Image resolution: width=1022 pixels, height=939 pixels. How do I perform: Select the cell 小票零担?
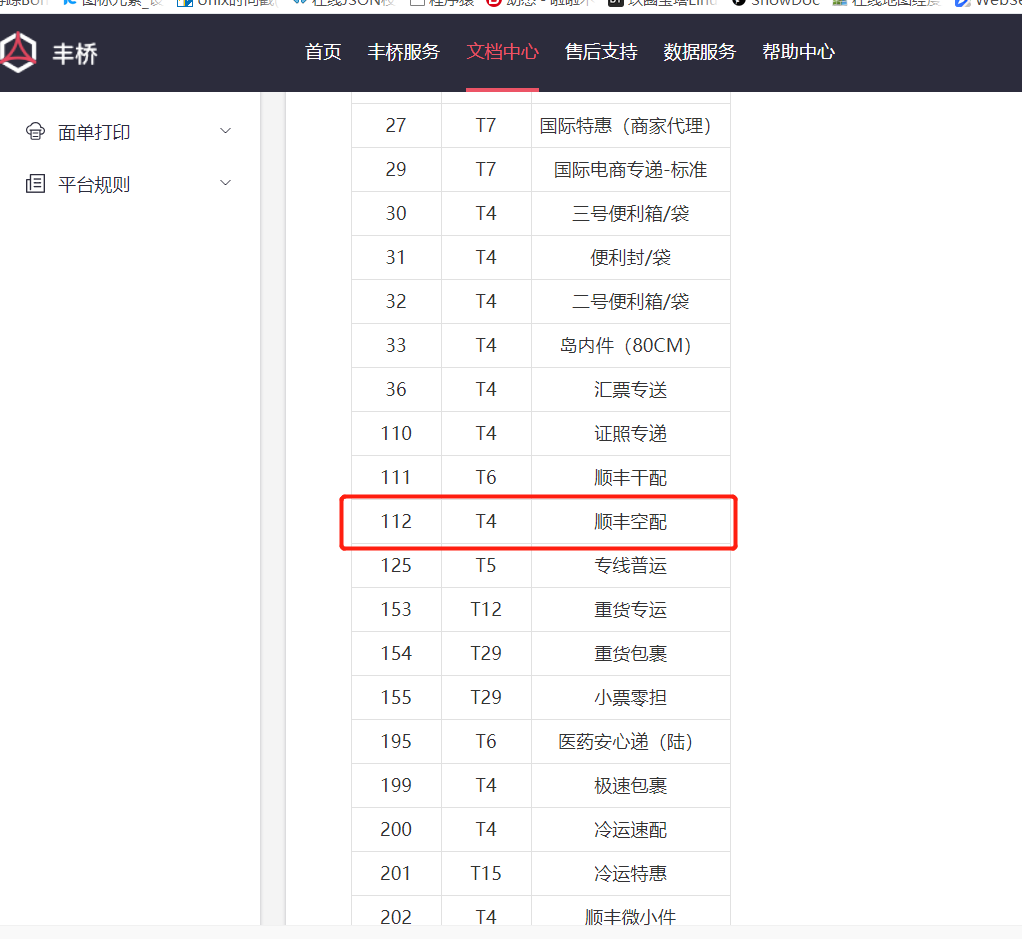coord(630,697)
